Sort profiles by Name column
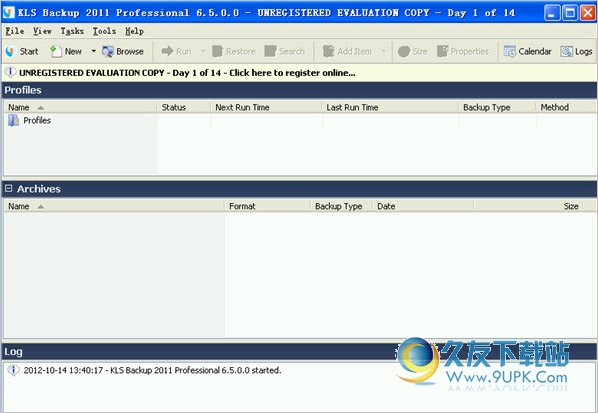Image resolution: width=598 pixels, height=413 pixels. point(80,108)
